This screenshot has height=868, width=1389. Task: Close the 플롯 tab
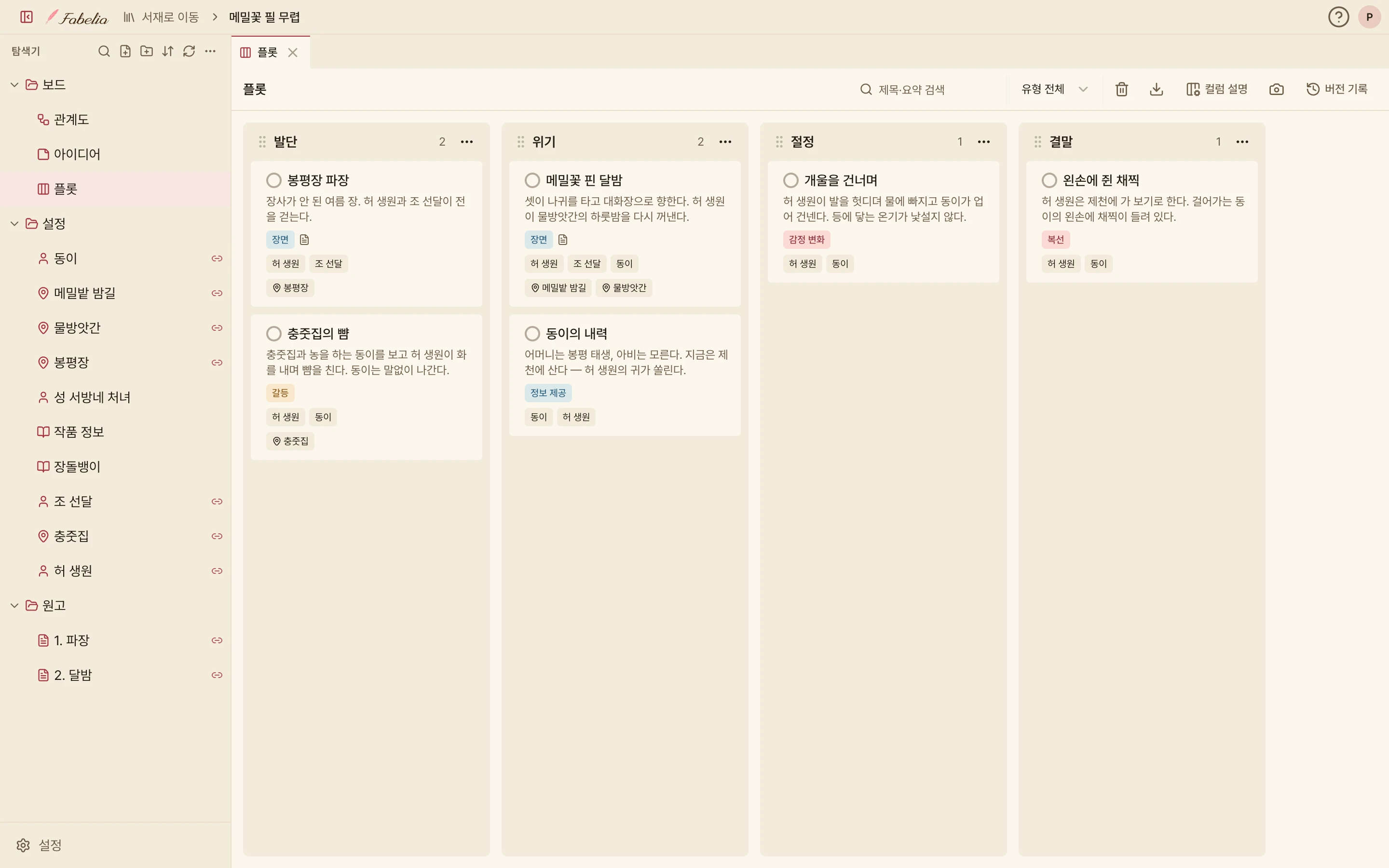pyautogui.click(x=293, y=53)
